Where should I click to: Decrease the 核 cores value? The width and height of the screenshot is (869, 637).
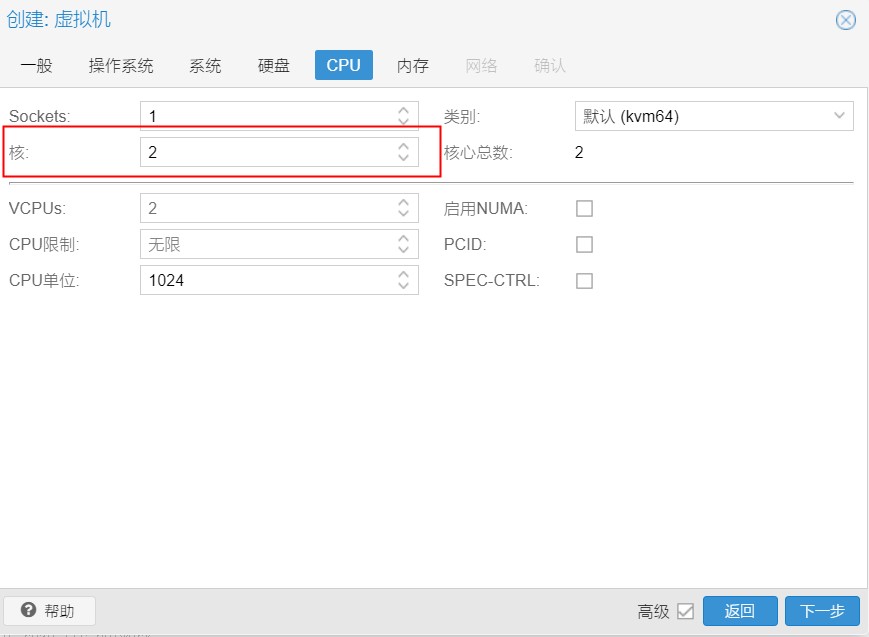tap(403, 158)
